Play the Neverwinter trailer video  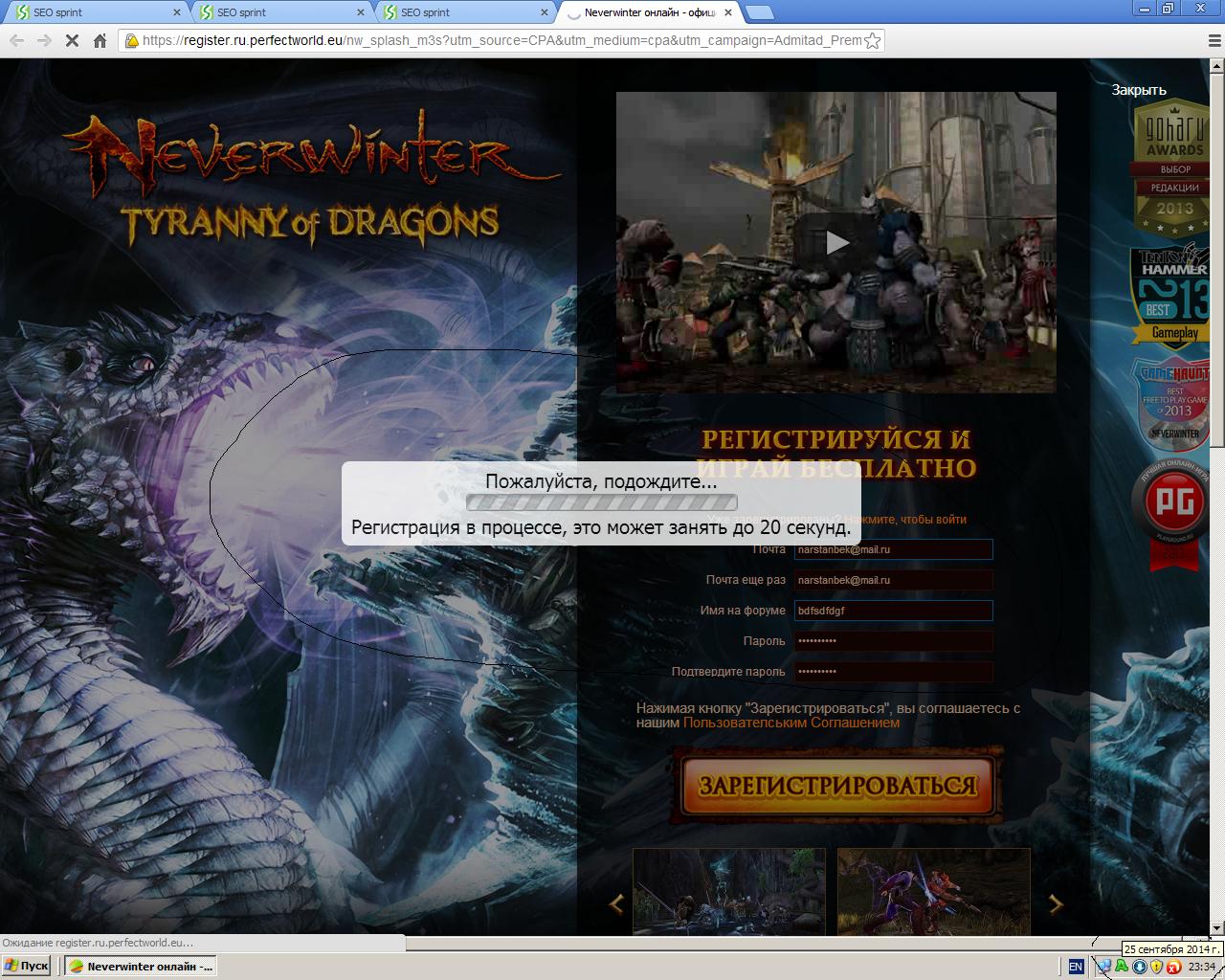(836, 242)
